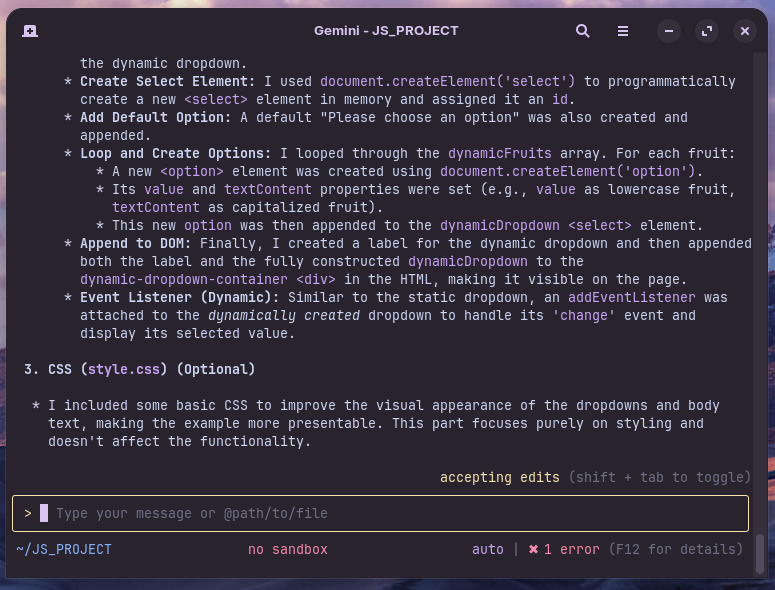Click the "accepting edits" status text
The height and width of the screenshot is (590, 775).
coord(499,477)
